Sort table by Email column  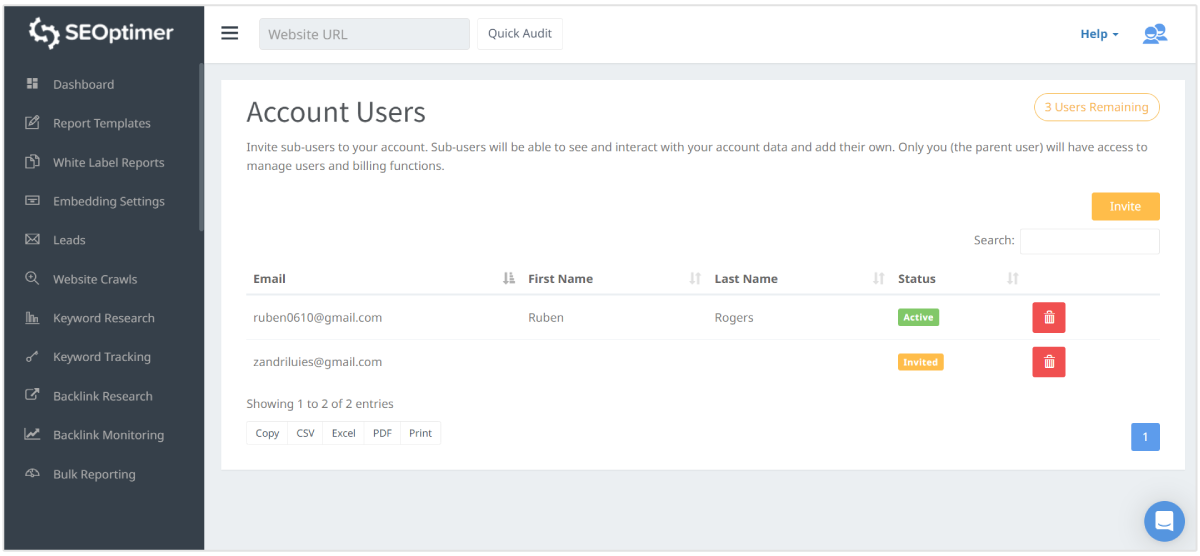[508, 279]
